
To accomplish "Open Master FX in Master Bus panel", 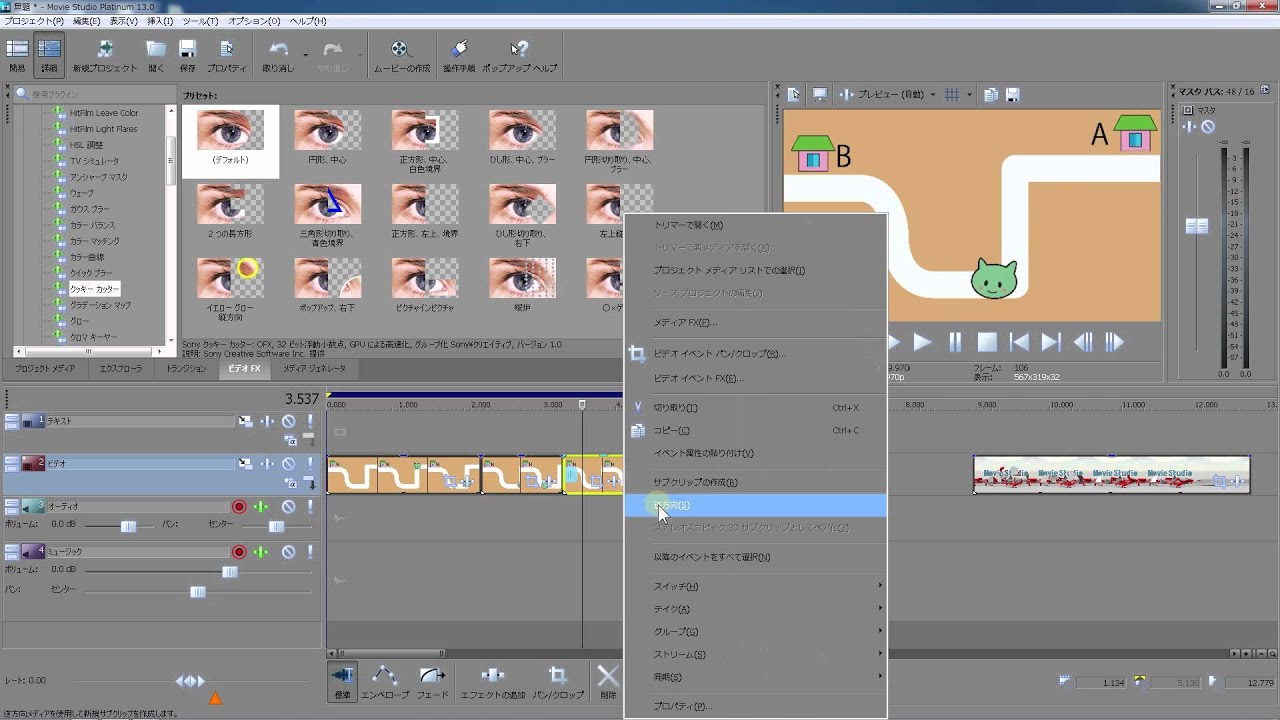I will pyautogui.click(x=1189, y=127).
